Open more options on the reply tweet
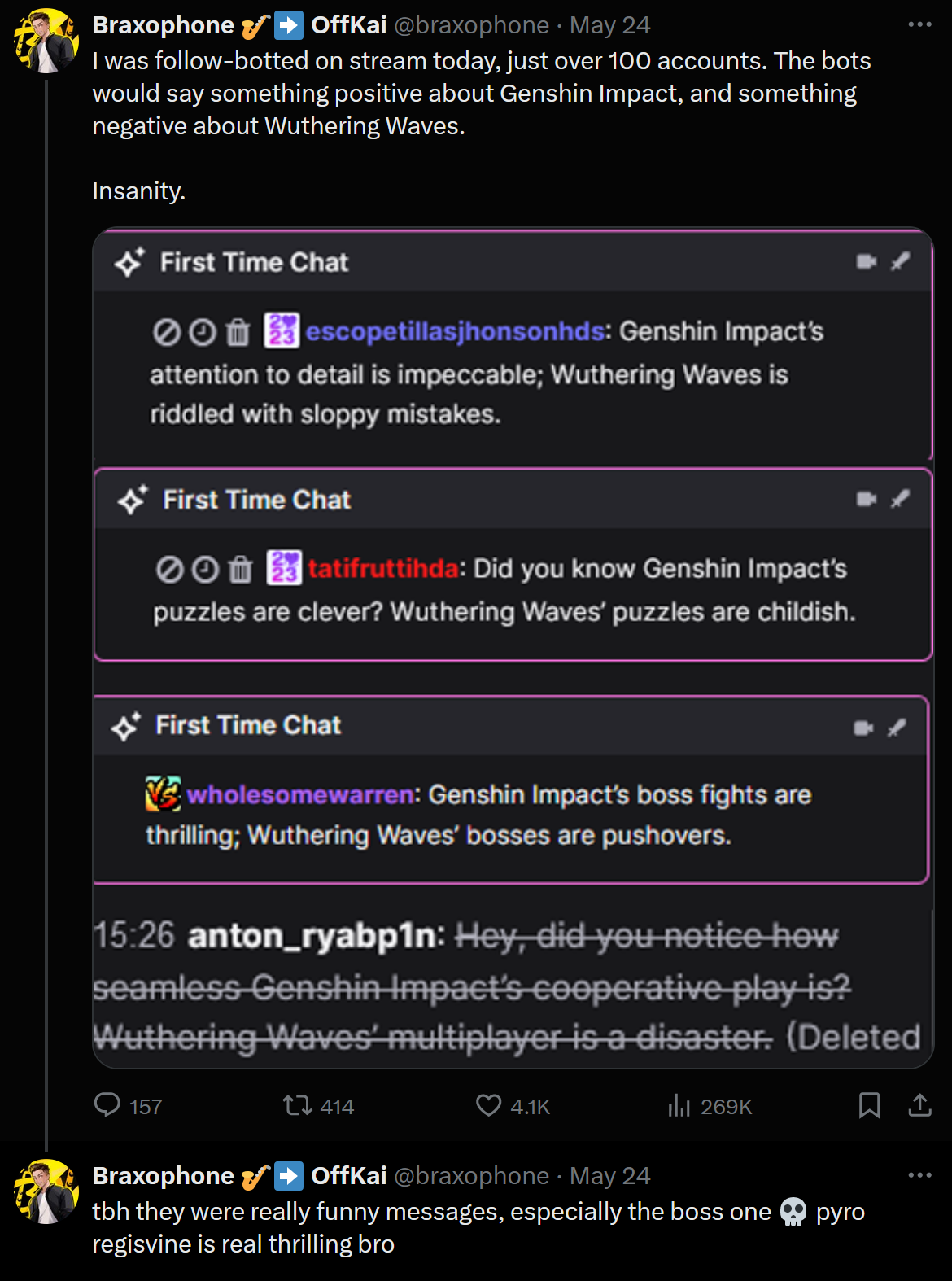952x1281 pixels. [x=919, y=1175]
